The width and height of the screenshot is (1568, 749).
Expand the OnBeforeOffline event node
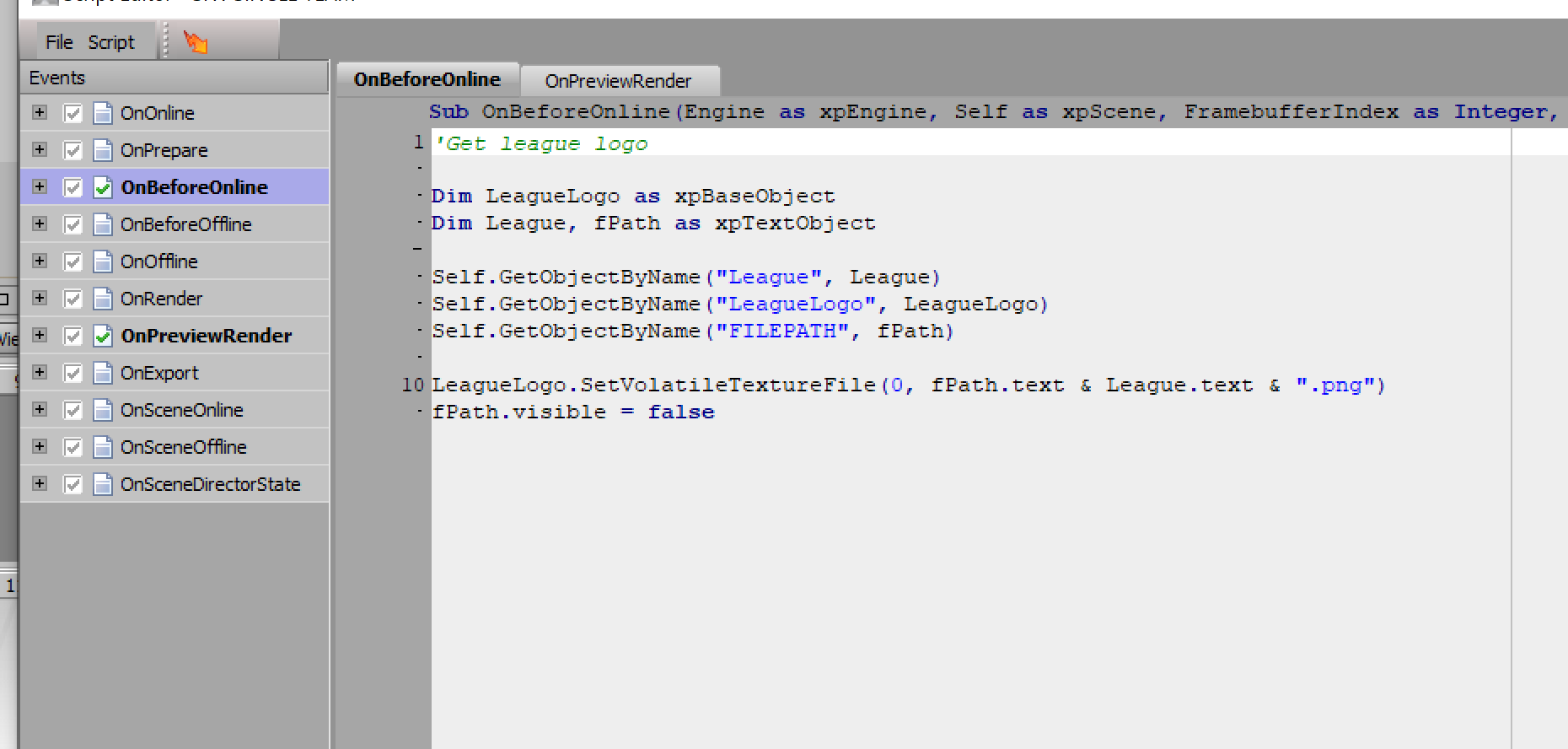tap(40, 224)
